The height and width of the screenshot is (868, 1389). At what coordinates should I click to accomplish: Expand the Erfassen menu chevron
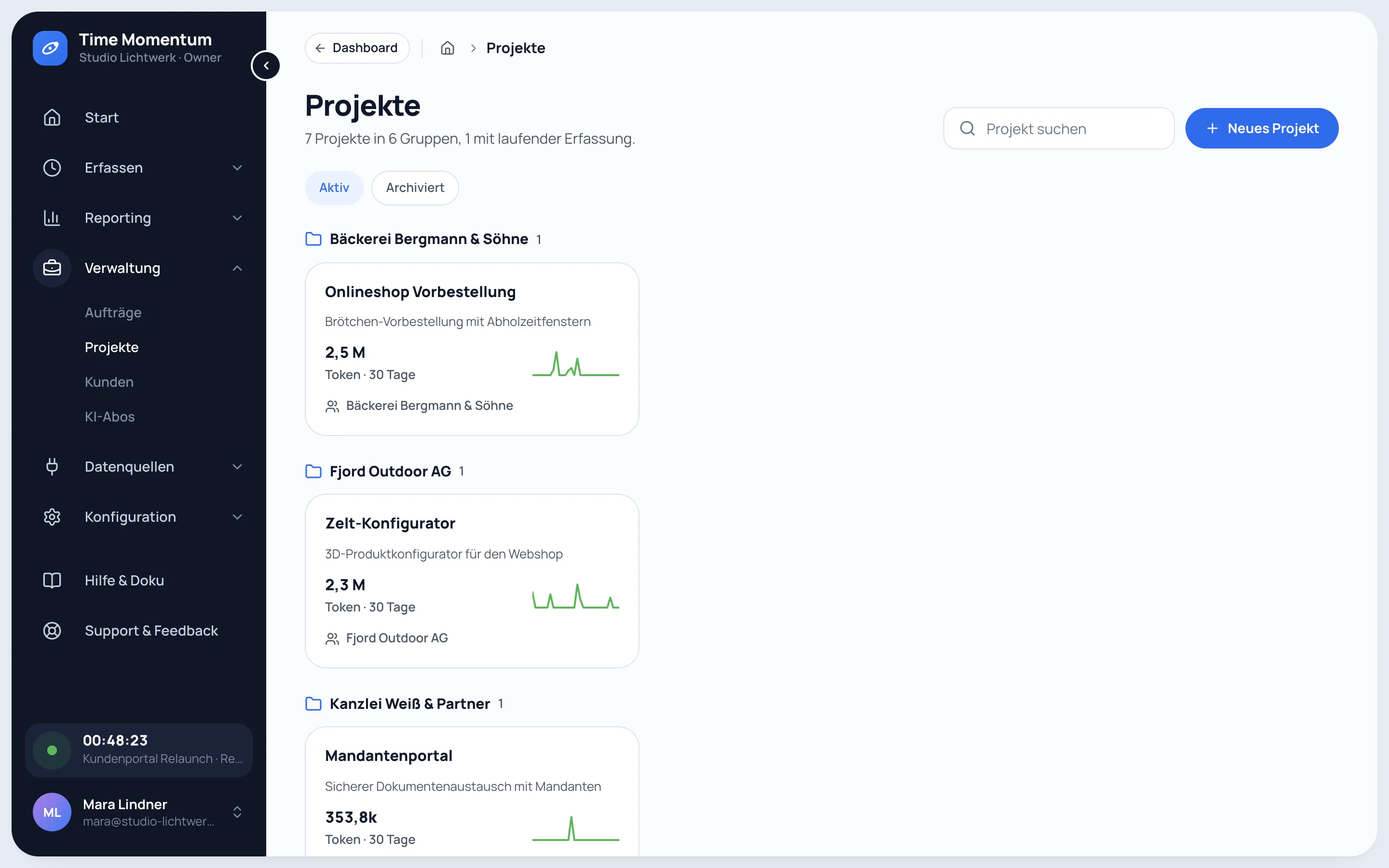point(237,168)
